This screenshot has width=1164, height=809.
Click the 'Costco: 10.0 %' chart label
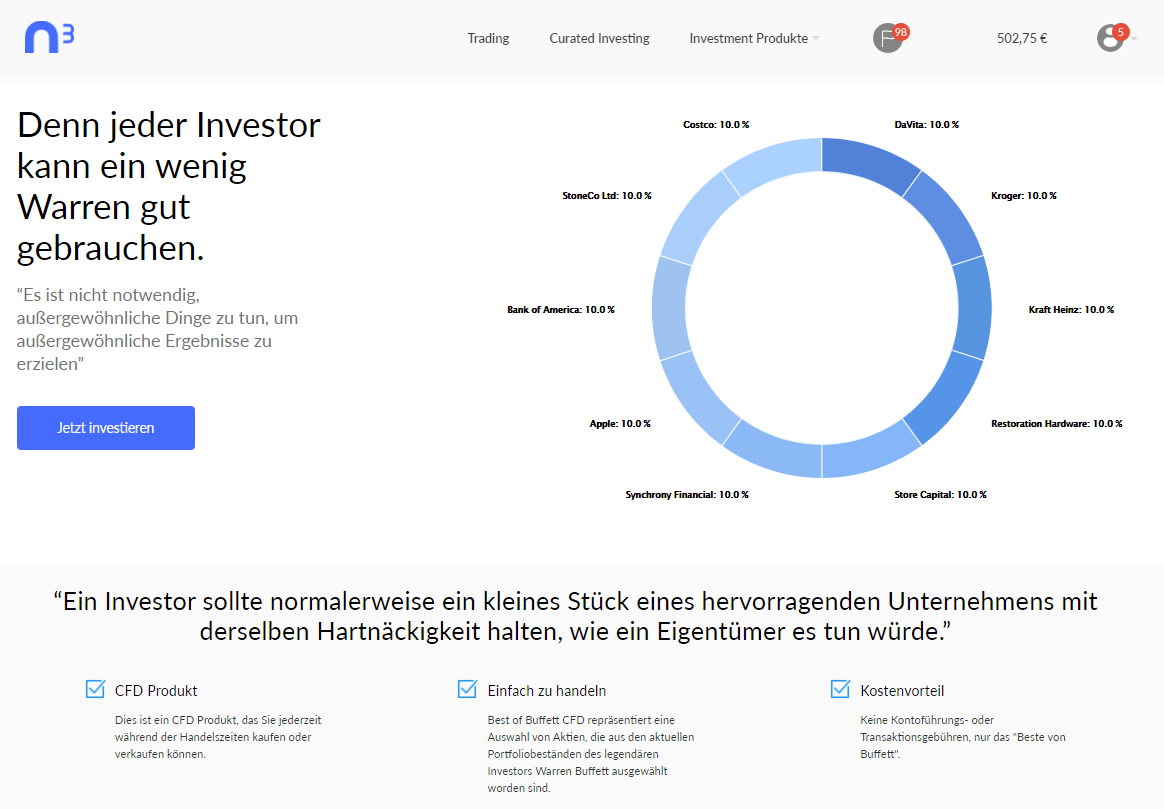click(716, 125)
